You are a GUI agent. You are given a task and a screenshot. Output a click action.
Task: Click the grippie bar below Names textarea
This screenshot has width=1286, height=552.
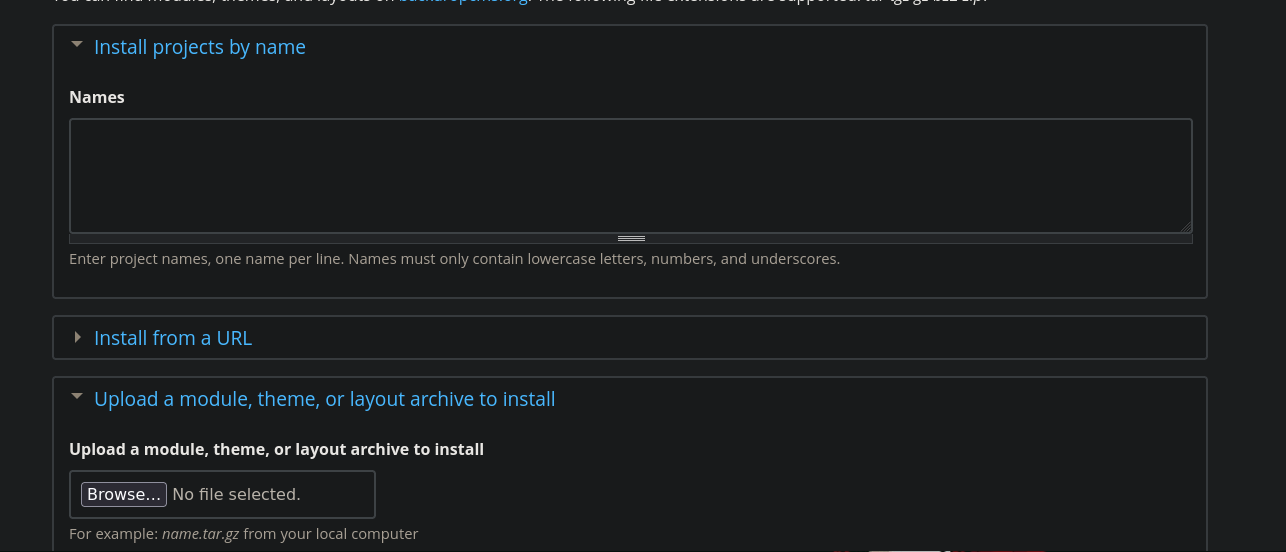coord(631,239)
